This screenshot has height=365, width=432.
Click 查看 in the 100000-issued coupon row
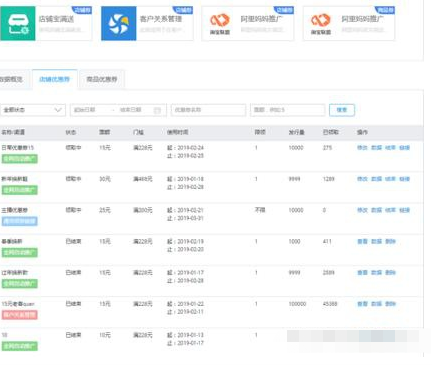coord(362,304)
